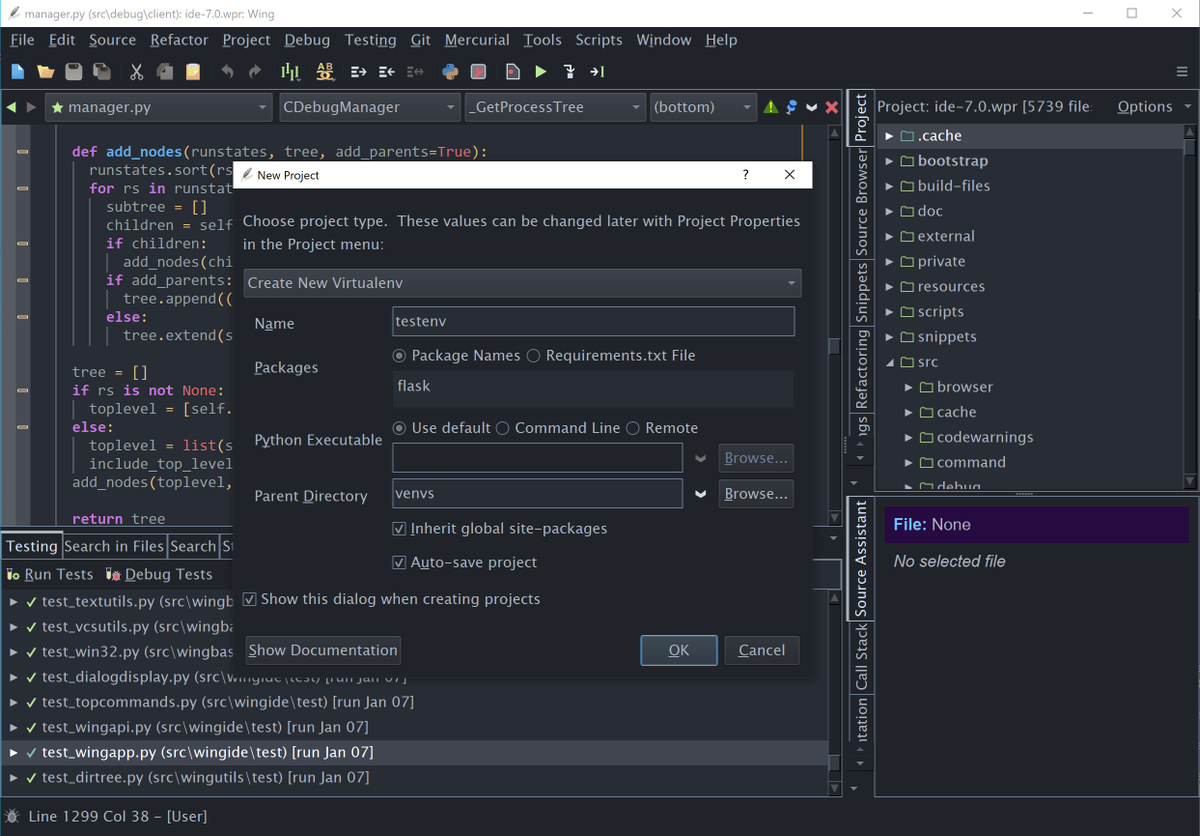Screen dimensions: 1200x836
Task: Click the green warning triangle icon
Action: point(771,107)
